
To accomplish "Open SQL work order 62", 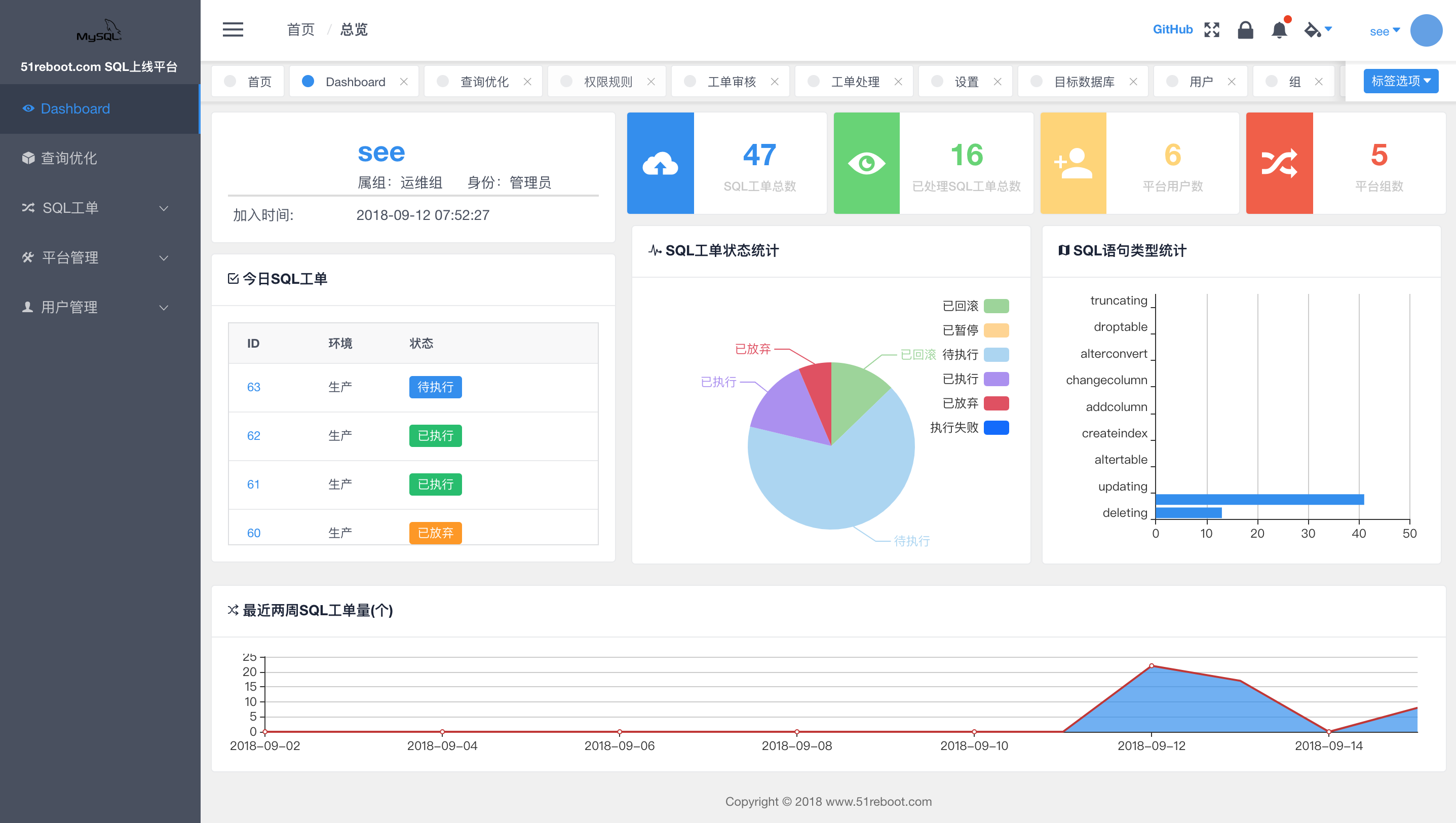I will point(253,436).
